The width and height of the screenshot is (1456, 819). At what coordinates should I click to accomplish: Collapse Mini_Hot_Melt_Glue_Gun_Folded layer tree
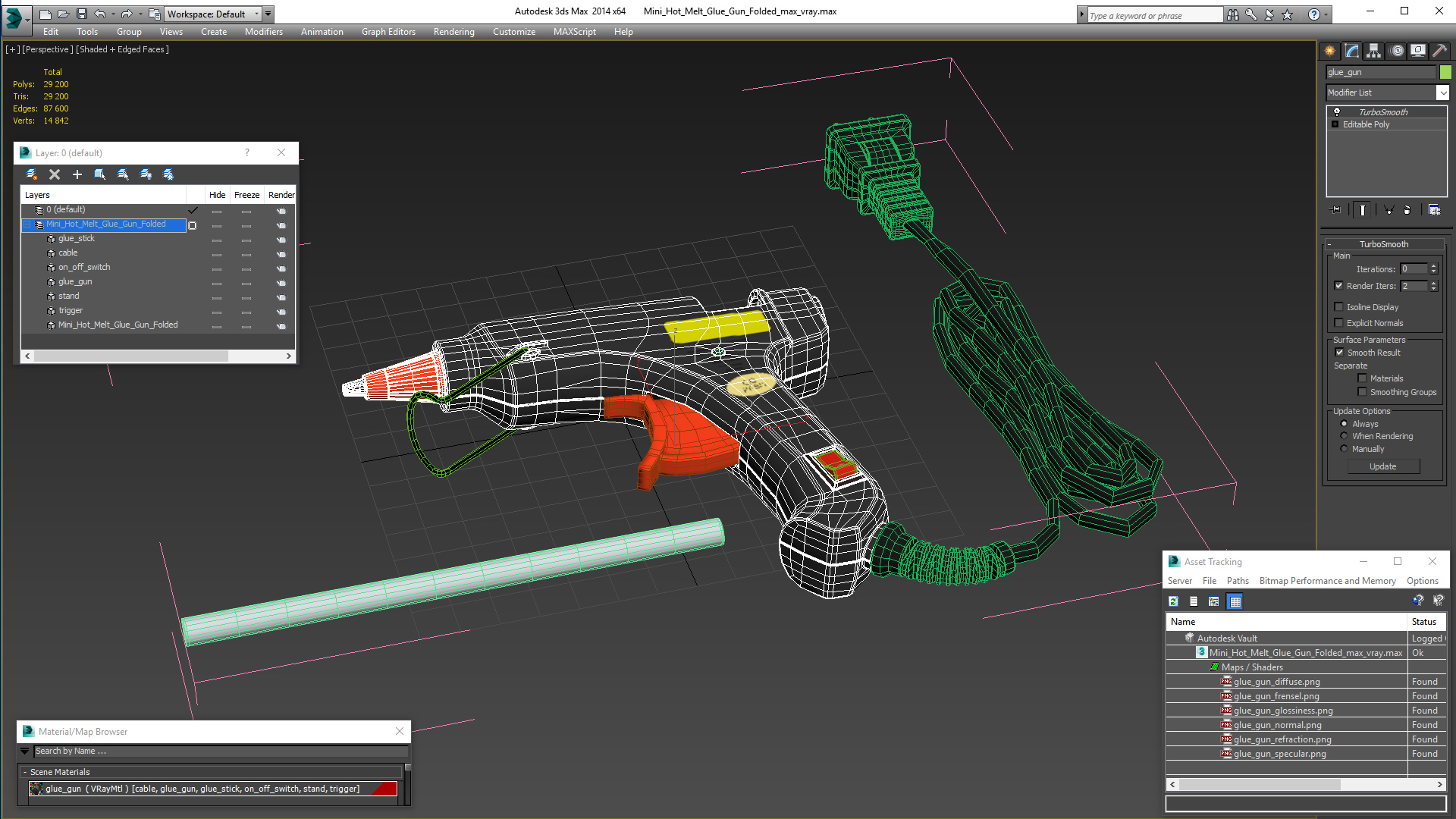coord(27,224)
